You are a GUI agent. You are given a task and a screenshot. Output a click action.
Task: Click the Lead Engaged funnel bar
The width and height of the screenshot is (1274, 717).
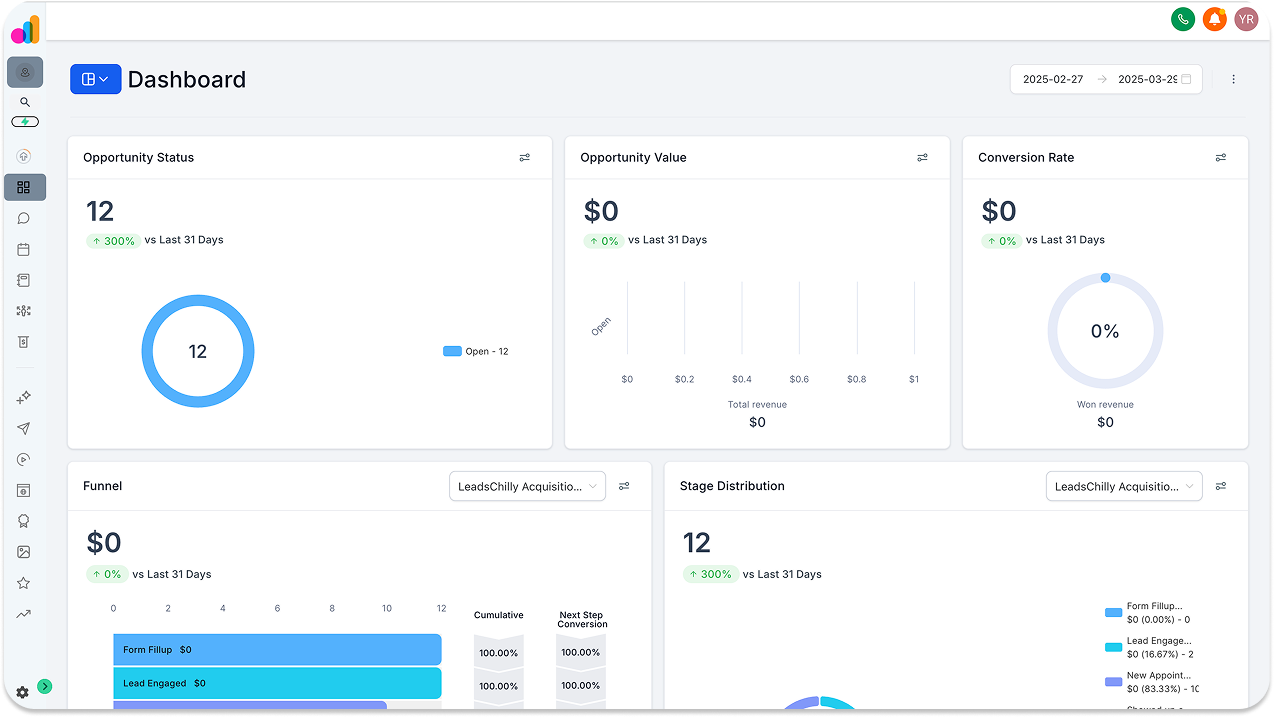pos(277,684)
